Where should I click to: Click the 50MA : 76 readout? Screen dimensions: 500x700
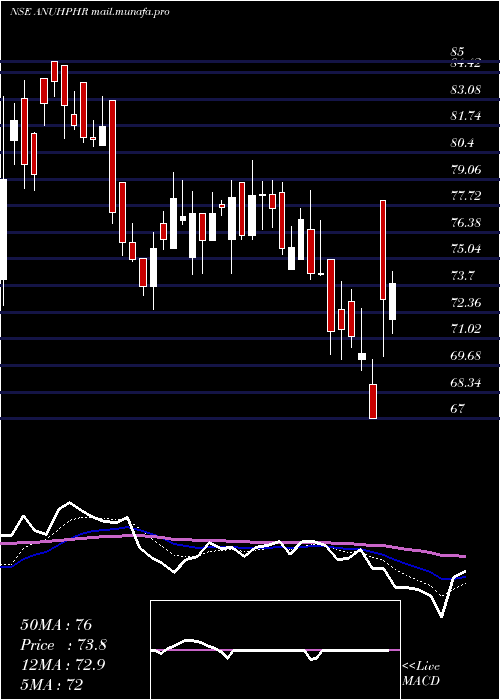coord(56,625)
